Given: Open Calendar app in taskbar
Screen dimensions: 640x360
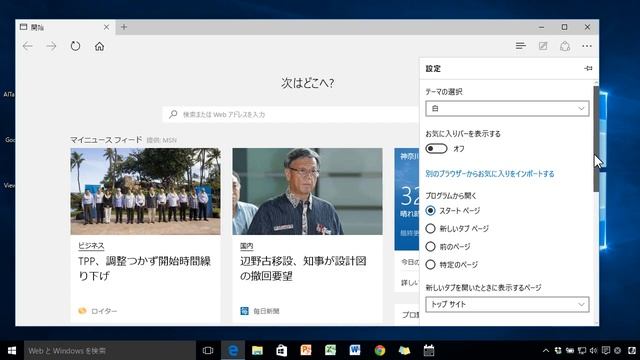Looking at the screenshot, I should (x=429, y=351).
